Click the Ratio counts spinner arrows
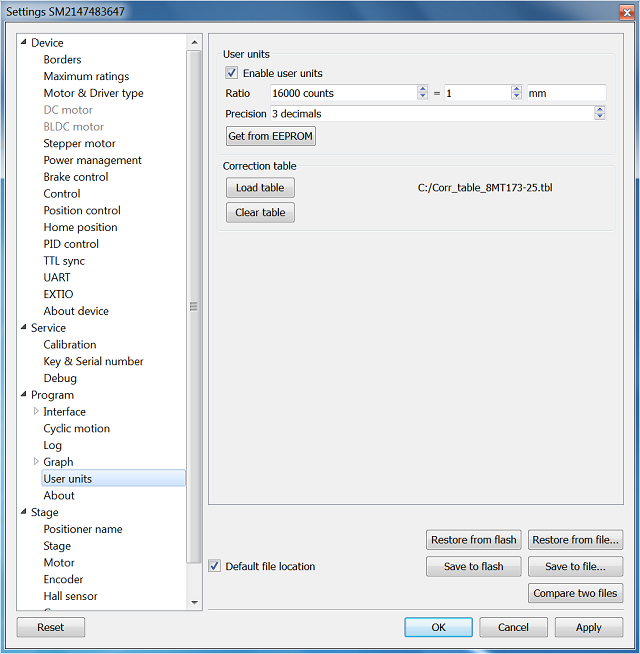 pyautogui.click(x=422, y=93)
